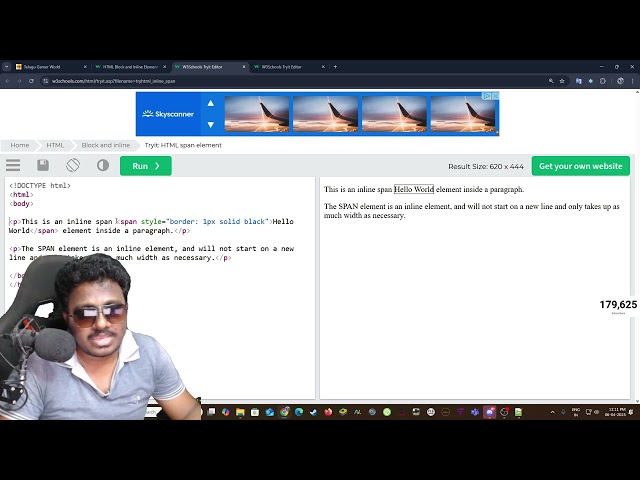Screen dimensions: 640x480
Task: Click the Skyscanner logo in the ad
Action: tap(168, 114)
